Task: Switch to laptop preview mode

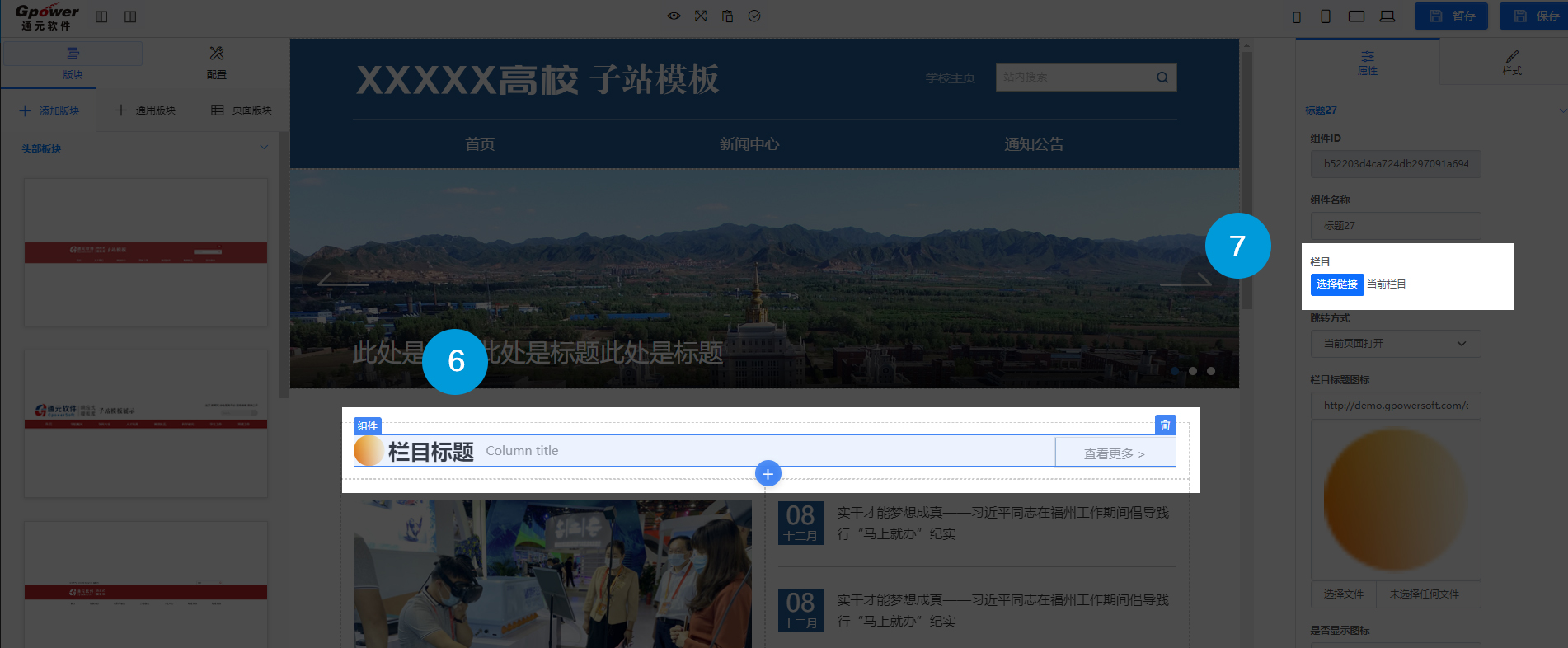Action: coord(1387,16)
